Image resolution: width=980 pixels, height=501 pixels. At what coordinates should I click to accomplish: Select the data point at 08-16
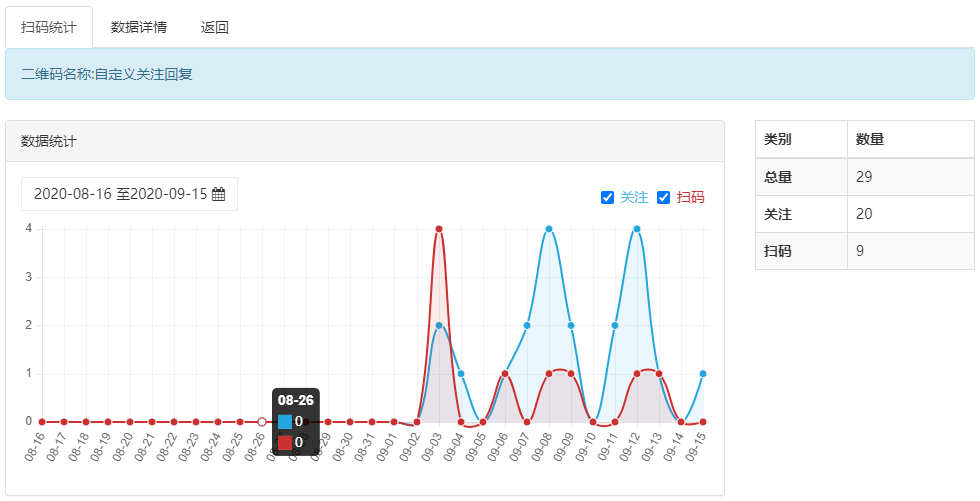point(42,422)
